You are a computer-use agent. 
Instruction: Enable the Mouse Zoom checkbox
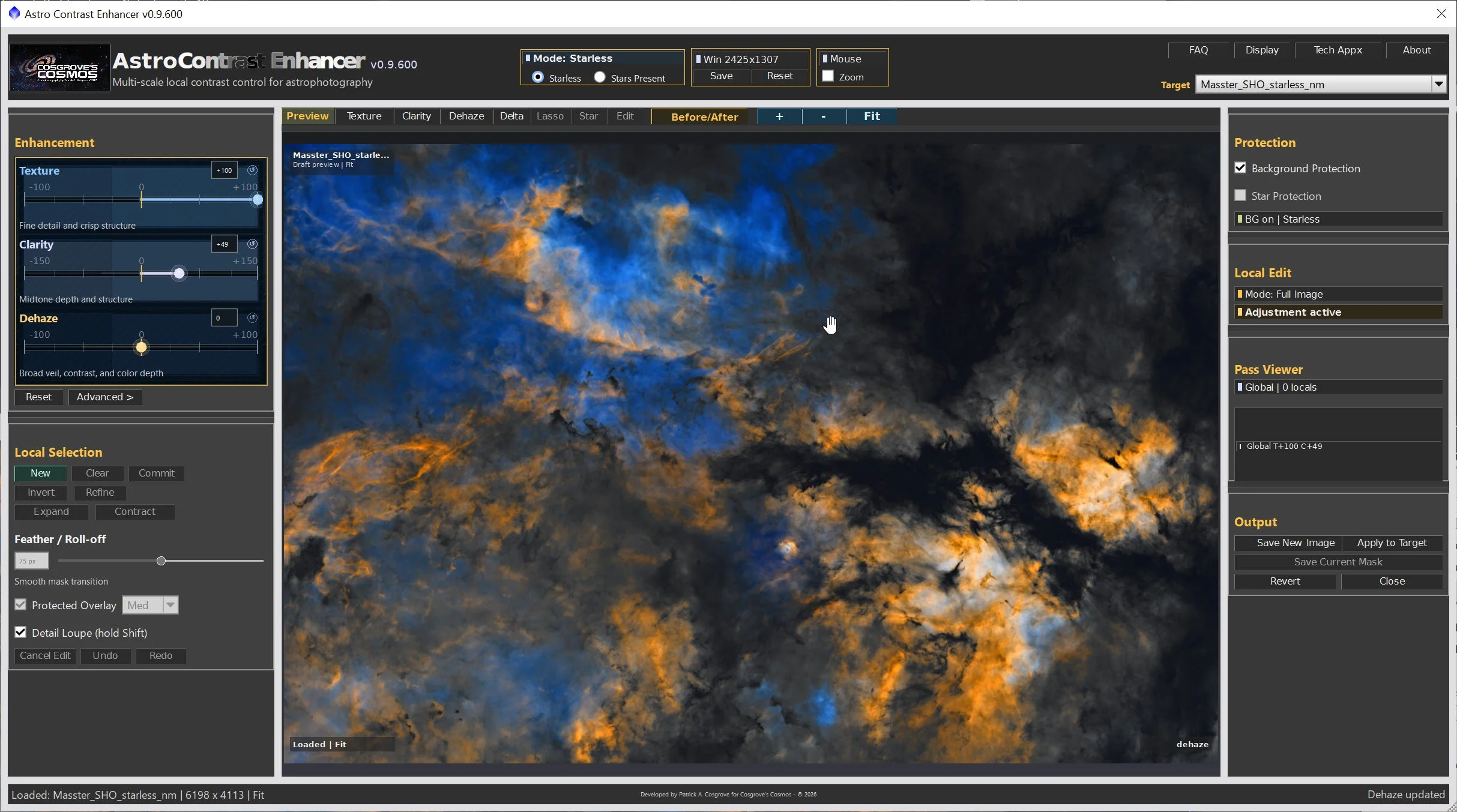point(828,76)
